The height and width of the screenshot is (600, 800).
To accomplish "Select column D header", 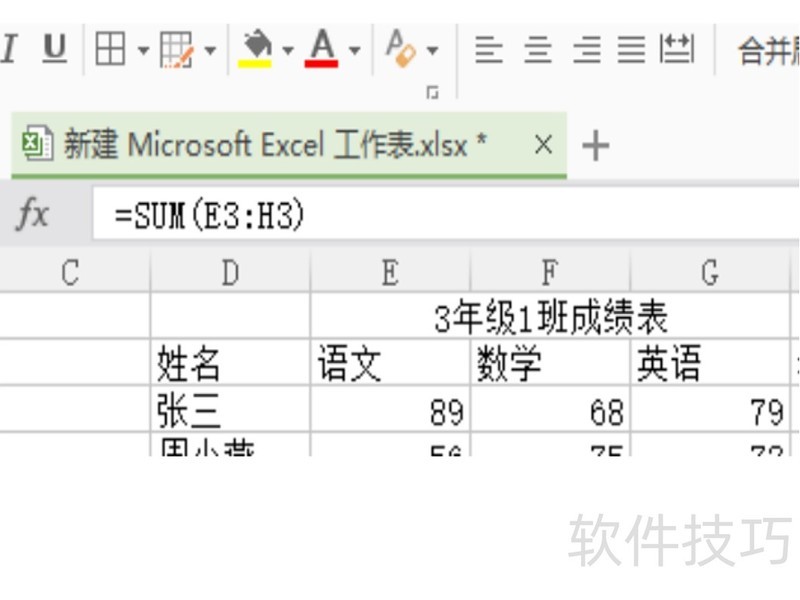I will pyautogui.click(x=231, y=272).
